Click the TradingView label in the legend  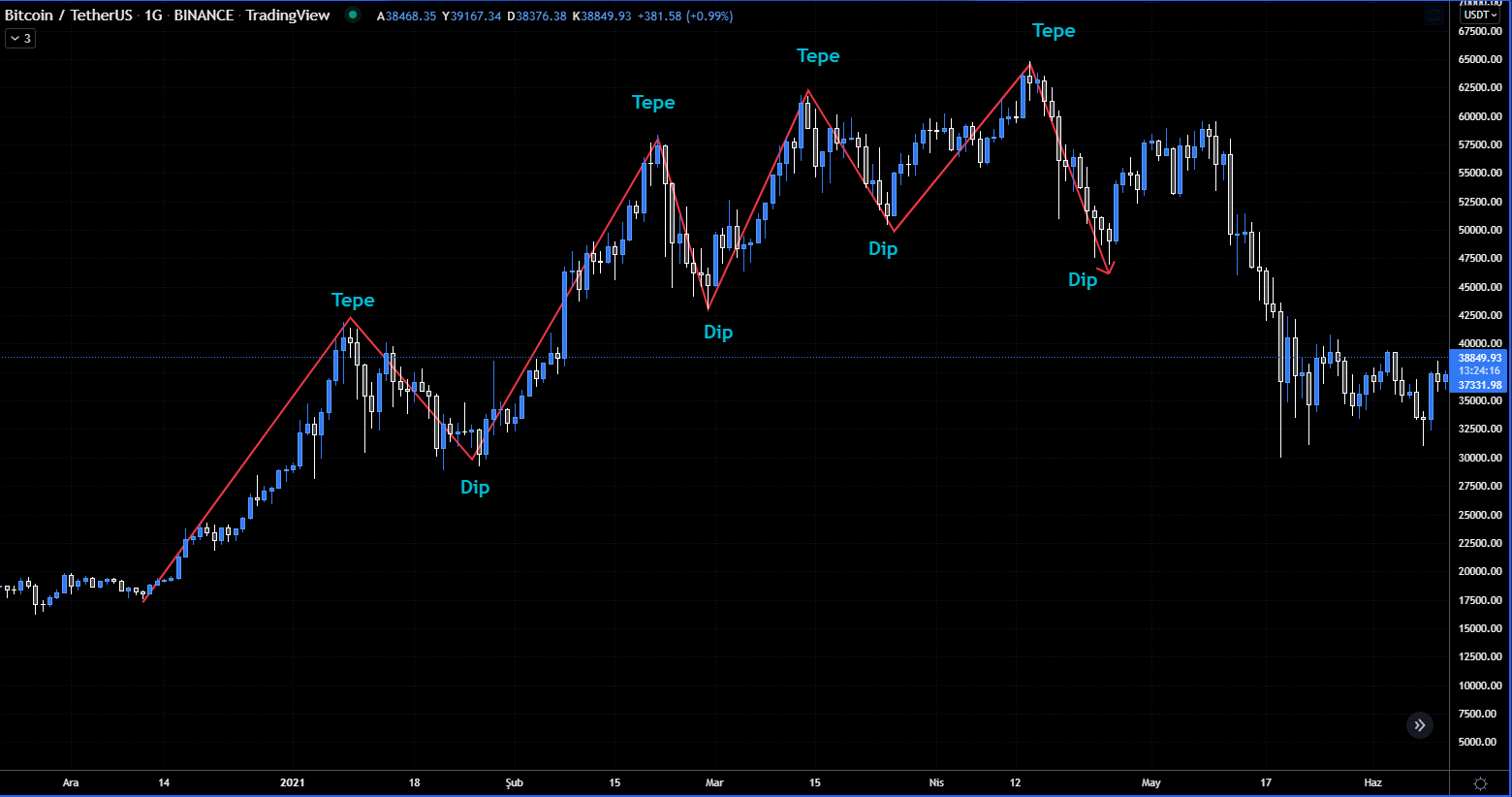click(x=287, y=16)
